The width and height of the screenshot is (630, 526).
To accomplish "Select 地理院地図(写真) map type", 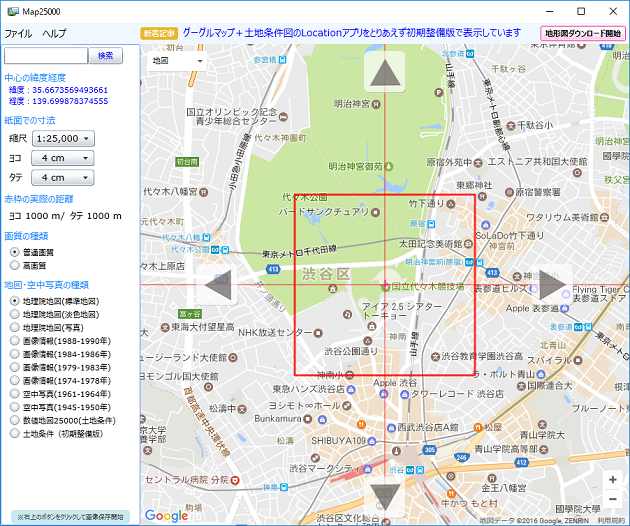I will point(15,327).
